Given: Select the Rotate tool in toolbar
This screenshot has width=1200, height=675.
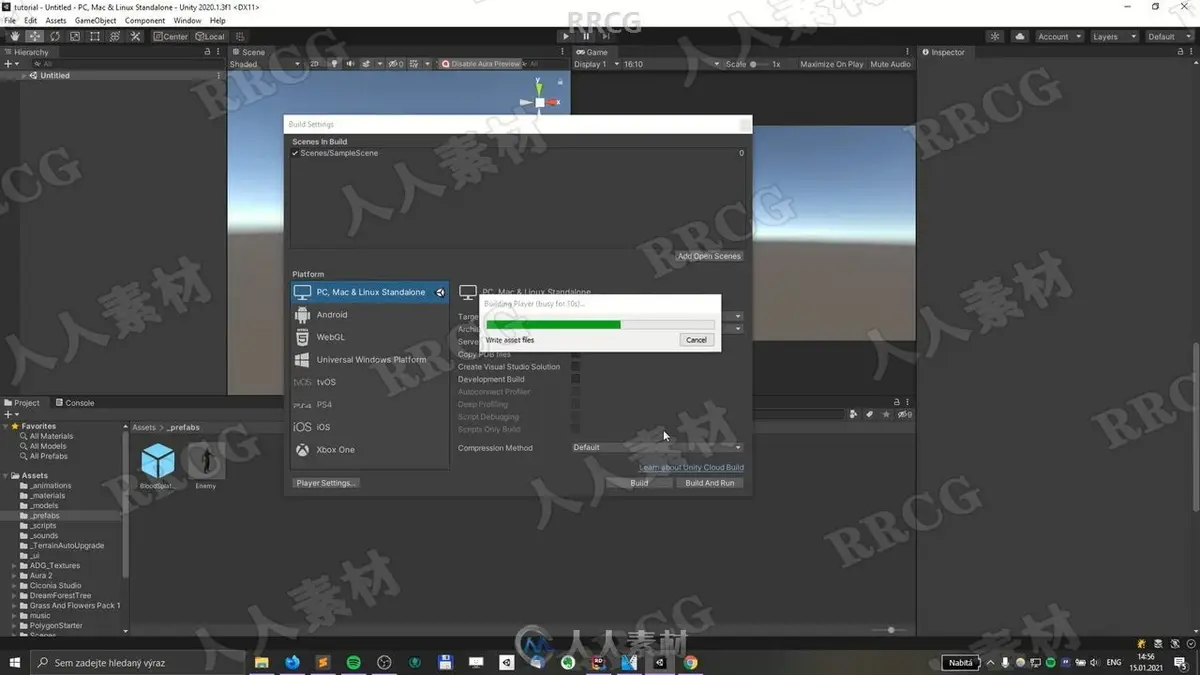Looking at the screenshot, I should click(55, 36).
